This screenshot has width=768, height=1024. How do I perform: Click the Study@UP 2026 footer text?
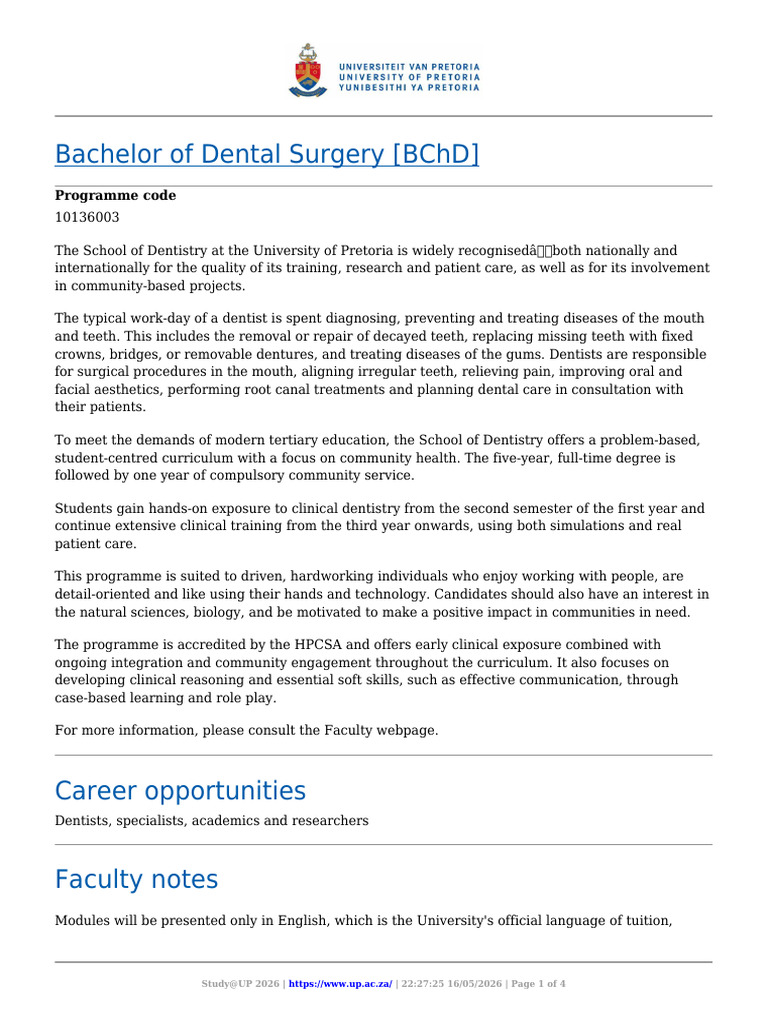[240, 984]
